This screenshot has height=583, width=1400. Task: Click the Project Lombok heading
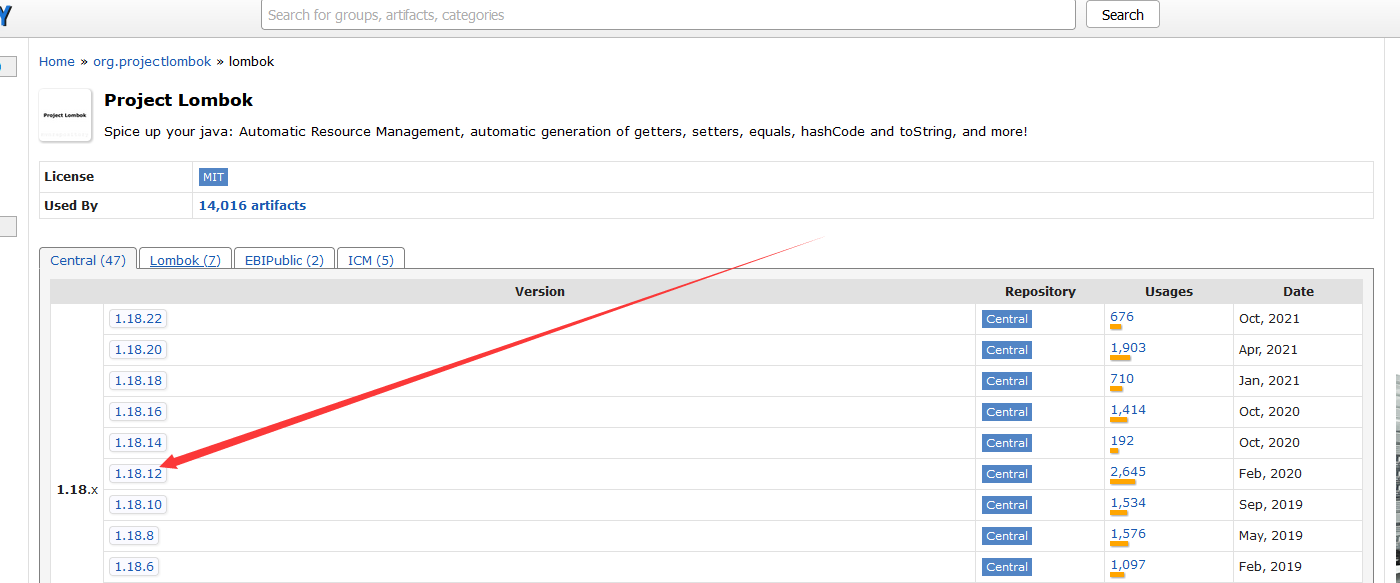pyautogui.click(x=179, y=100)
